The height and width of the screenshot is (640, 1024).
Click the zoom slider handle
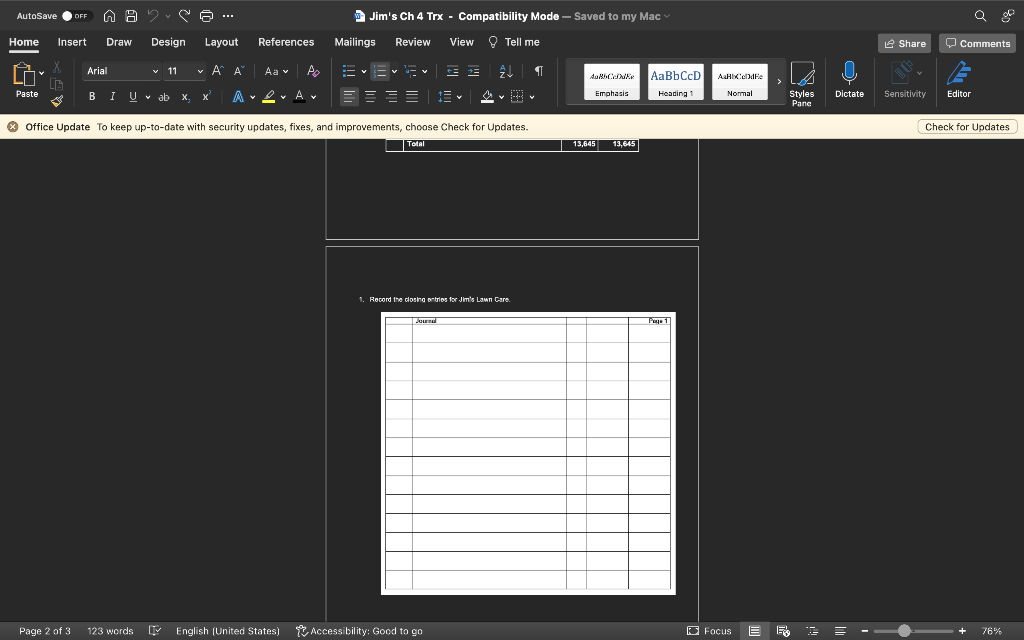point(904,631)
